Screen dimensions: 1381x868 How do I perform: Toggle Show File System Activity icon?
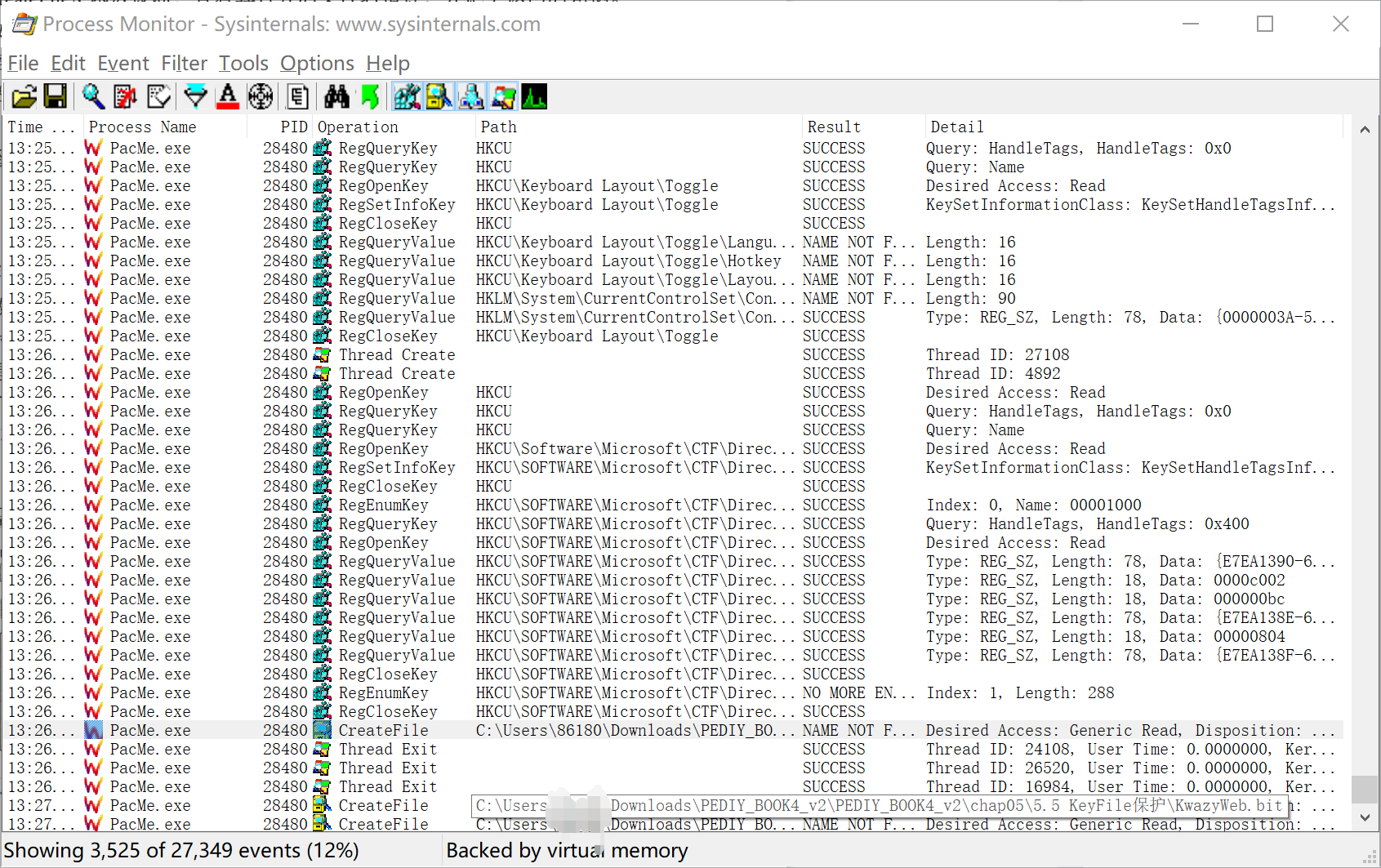coord(439,97)
